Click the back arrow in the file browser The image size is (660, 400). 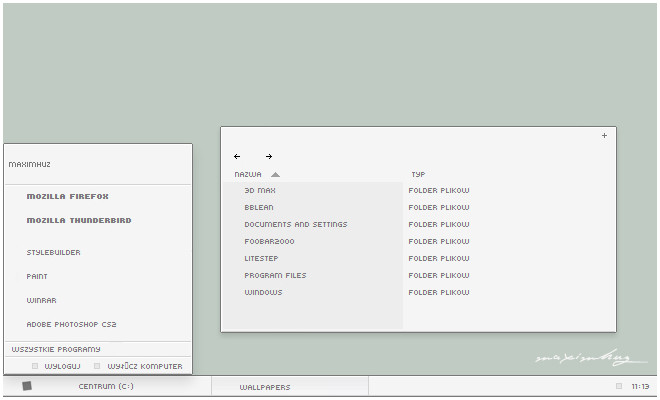coord(237,156)
